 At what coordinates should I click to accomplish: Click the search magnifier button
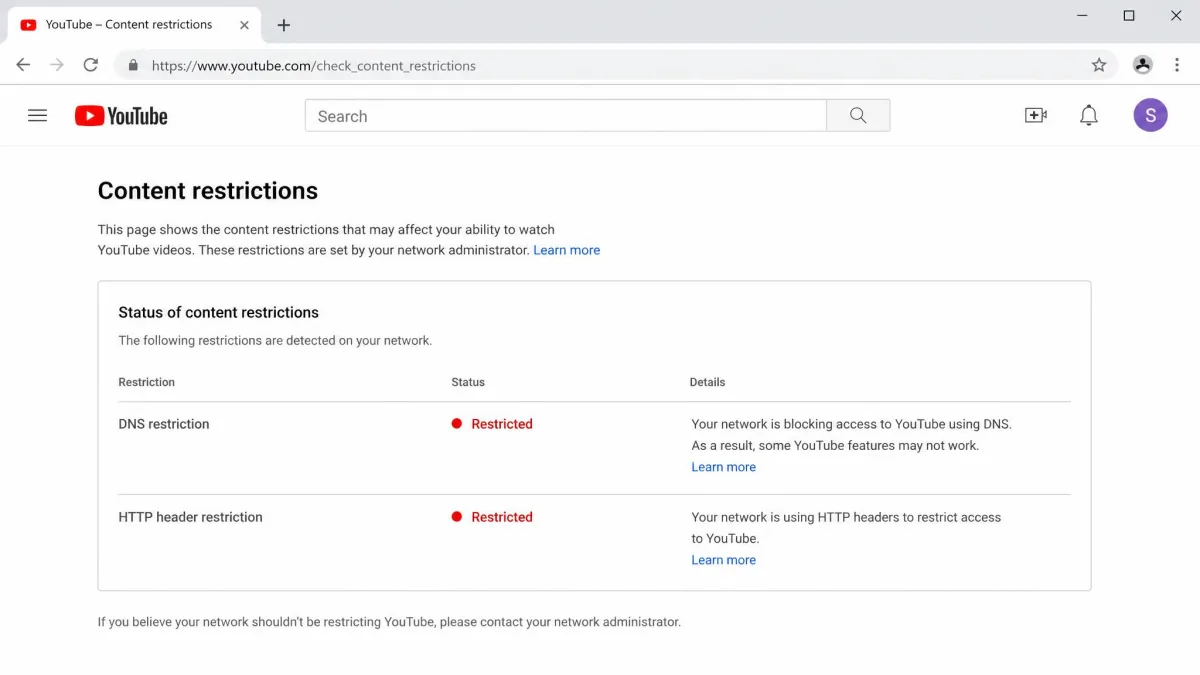(x=858, y=116)
